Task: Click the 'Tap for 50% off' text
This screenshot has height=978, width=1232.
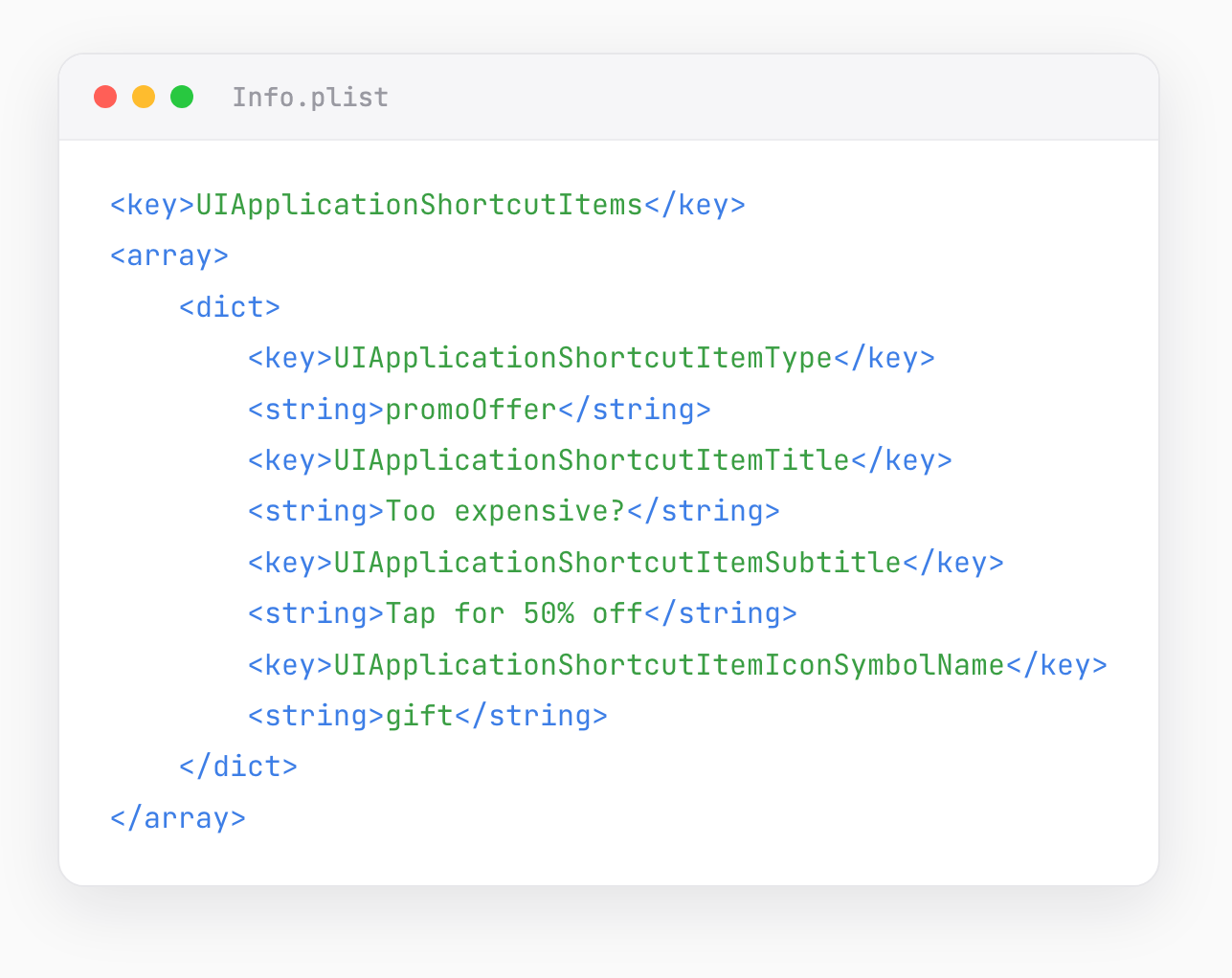Action: 514,613
